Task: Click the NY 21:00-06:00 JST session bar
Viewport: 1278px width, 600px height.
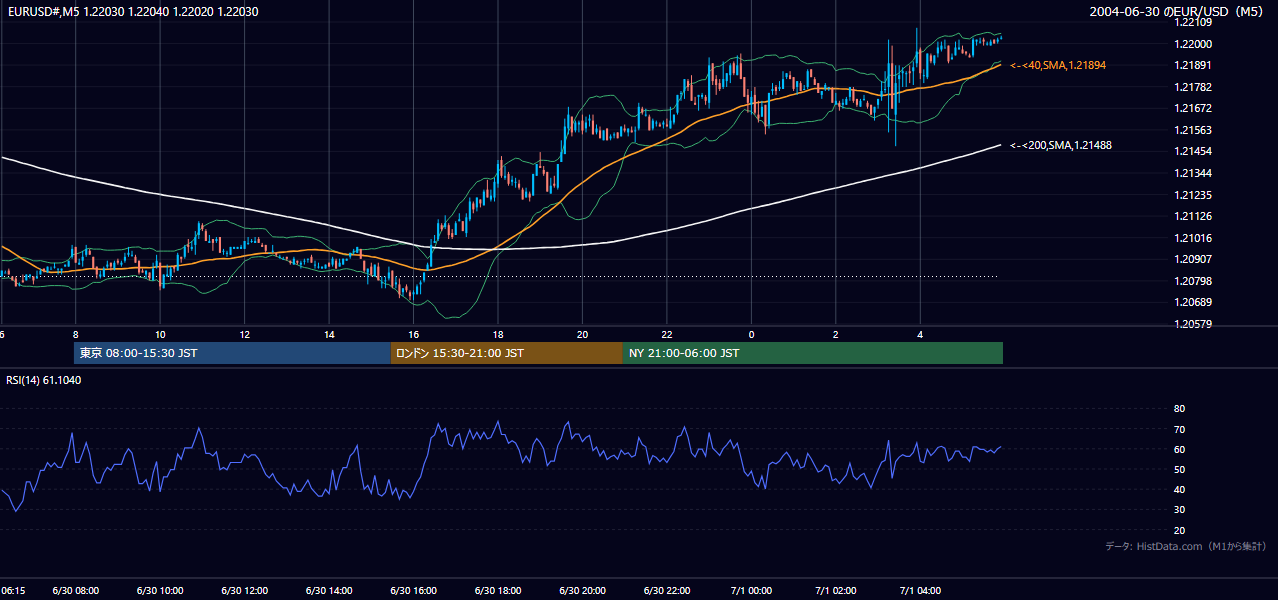Action: click(813, 353)
